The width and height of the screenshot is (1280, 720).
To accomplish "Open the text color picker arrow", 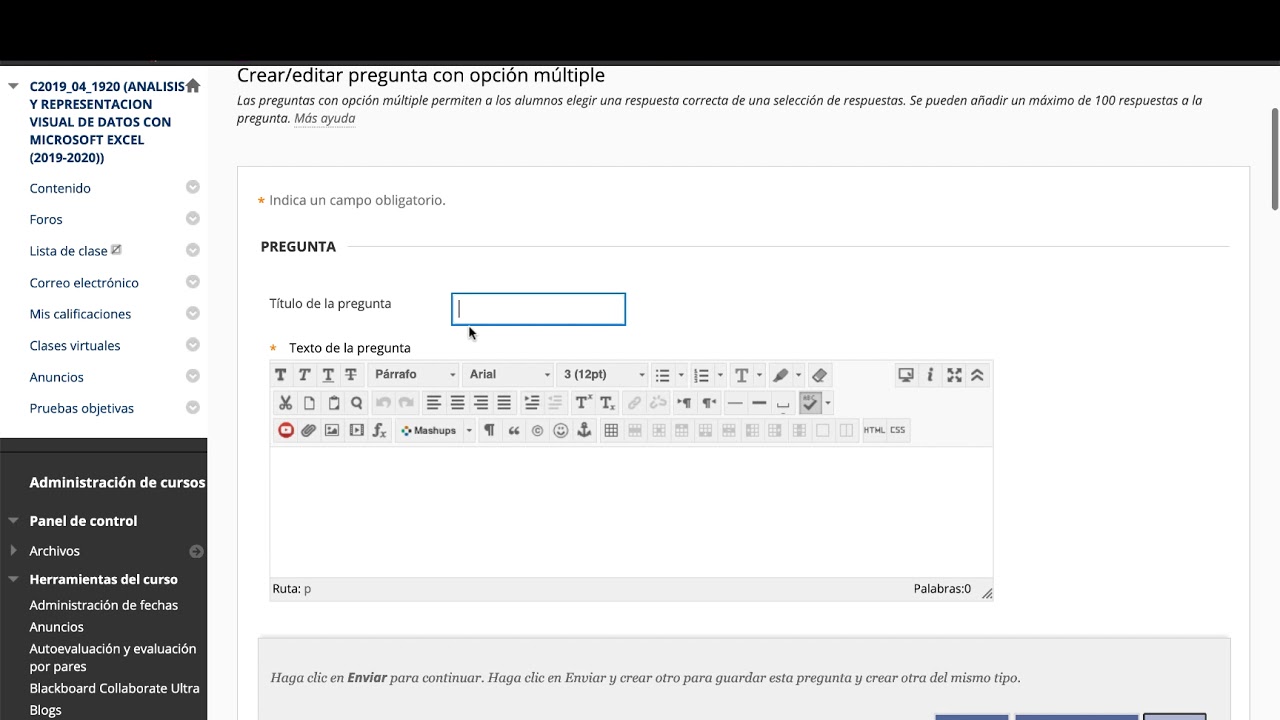I will coord(759,375).
